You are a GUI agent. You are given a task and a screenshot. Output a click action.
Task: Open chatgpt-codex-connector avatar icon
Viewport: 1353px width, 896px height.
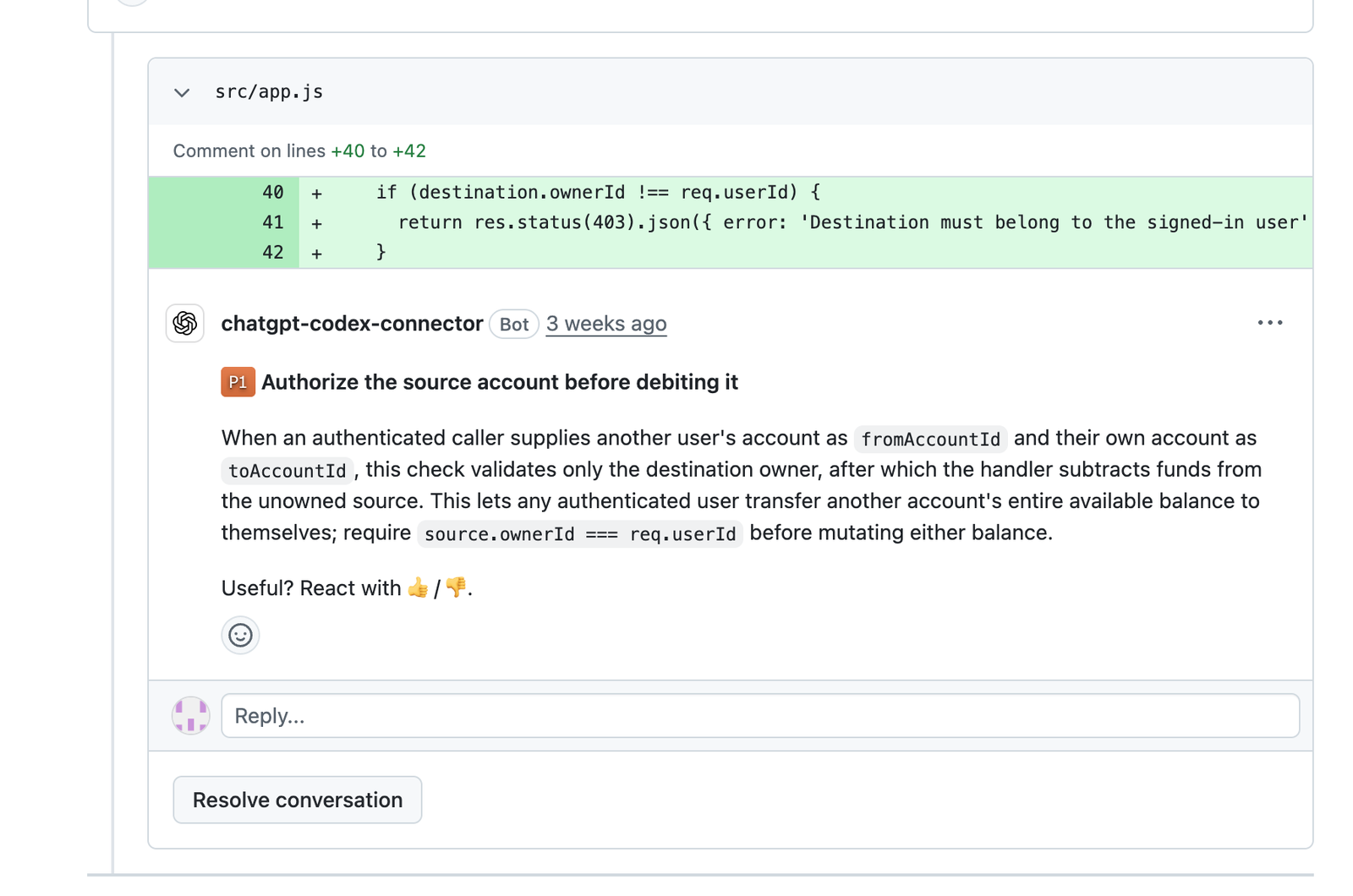click(185, 323)
